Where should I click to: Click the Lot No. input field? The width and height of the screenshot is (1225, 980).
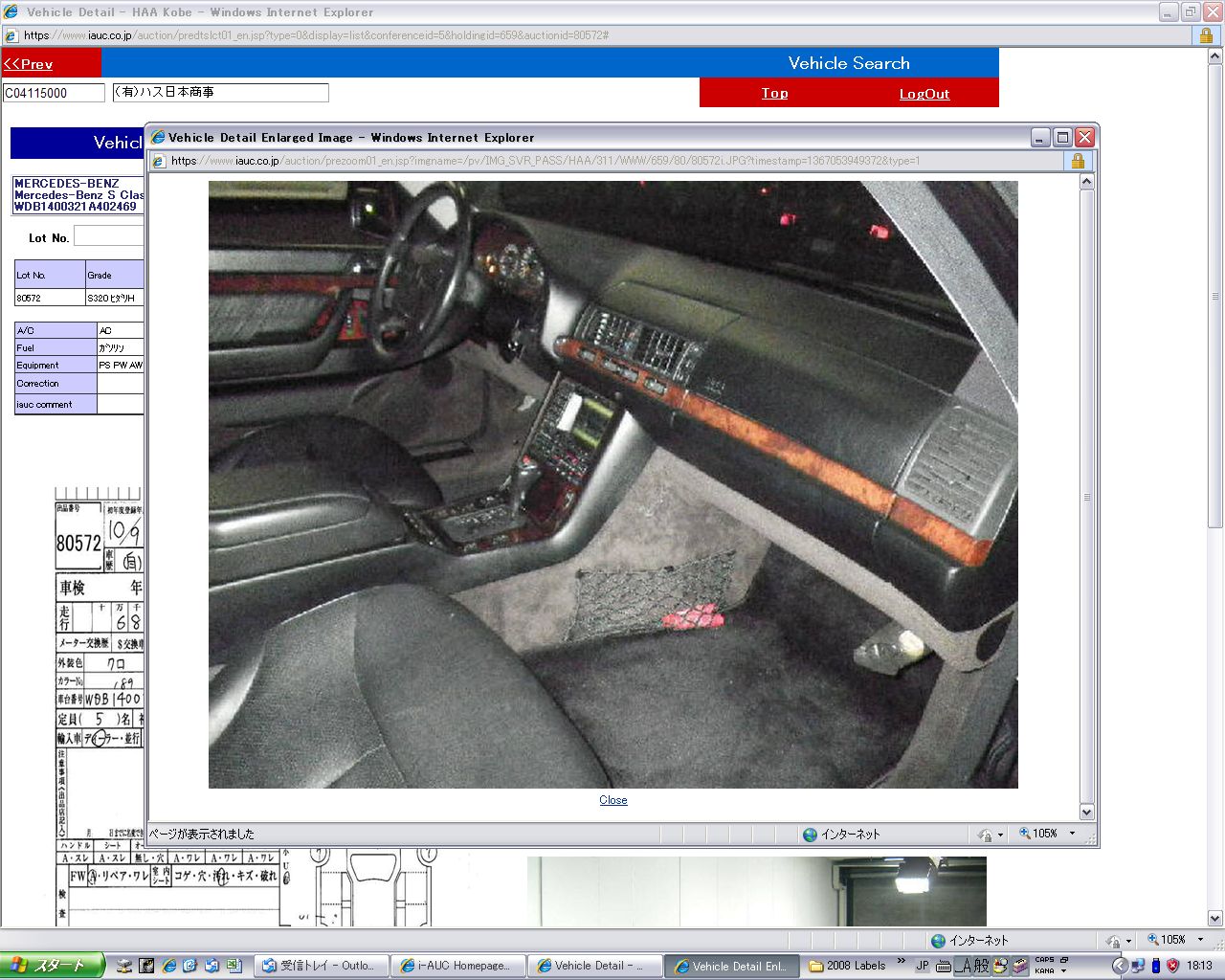click(x=108, y=236)
